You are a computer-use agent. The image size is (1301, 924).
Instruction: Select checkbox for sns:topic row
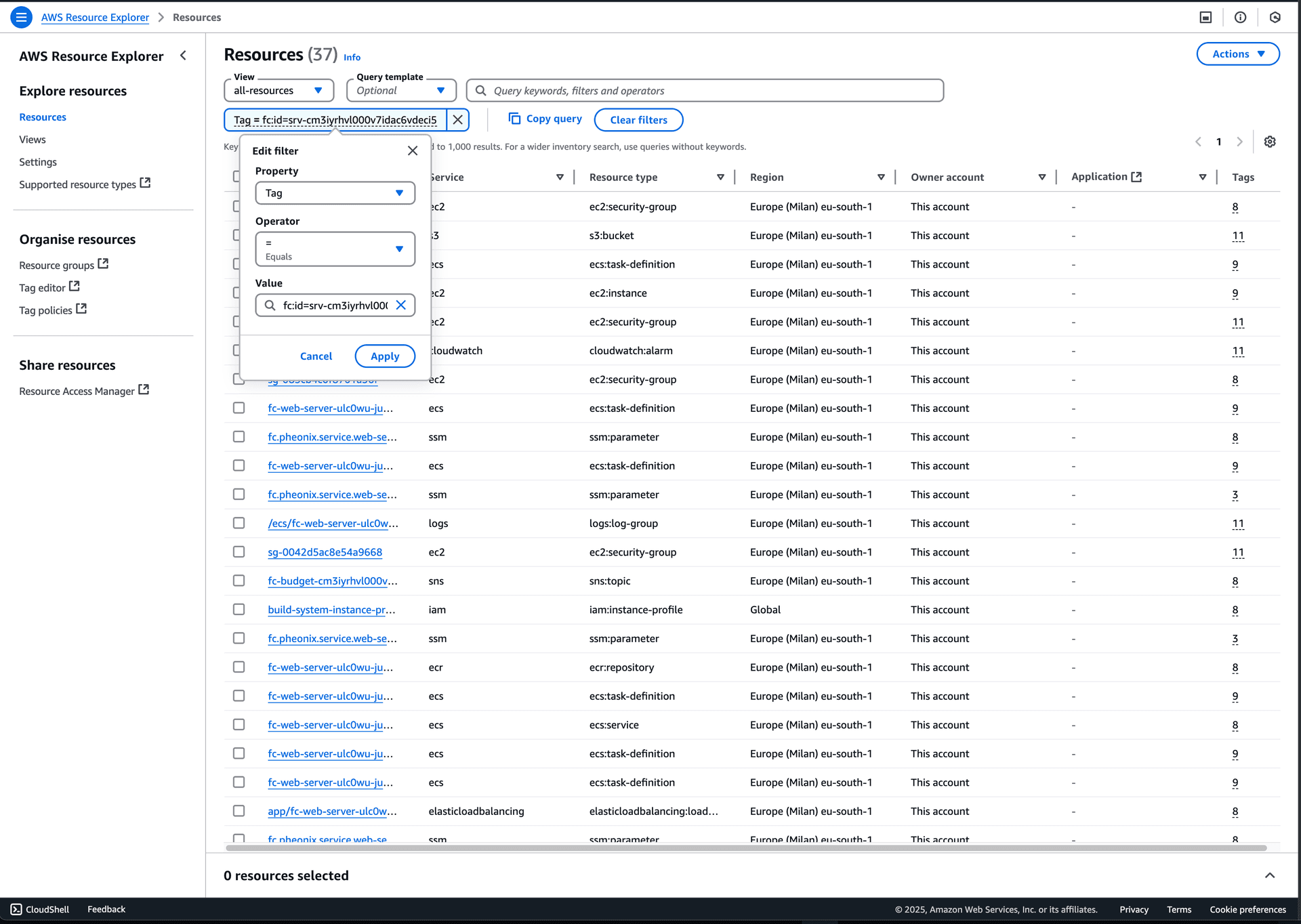[x=239, y=581]
